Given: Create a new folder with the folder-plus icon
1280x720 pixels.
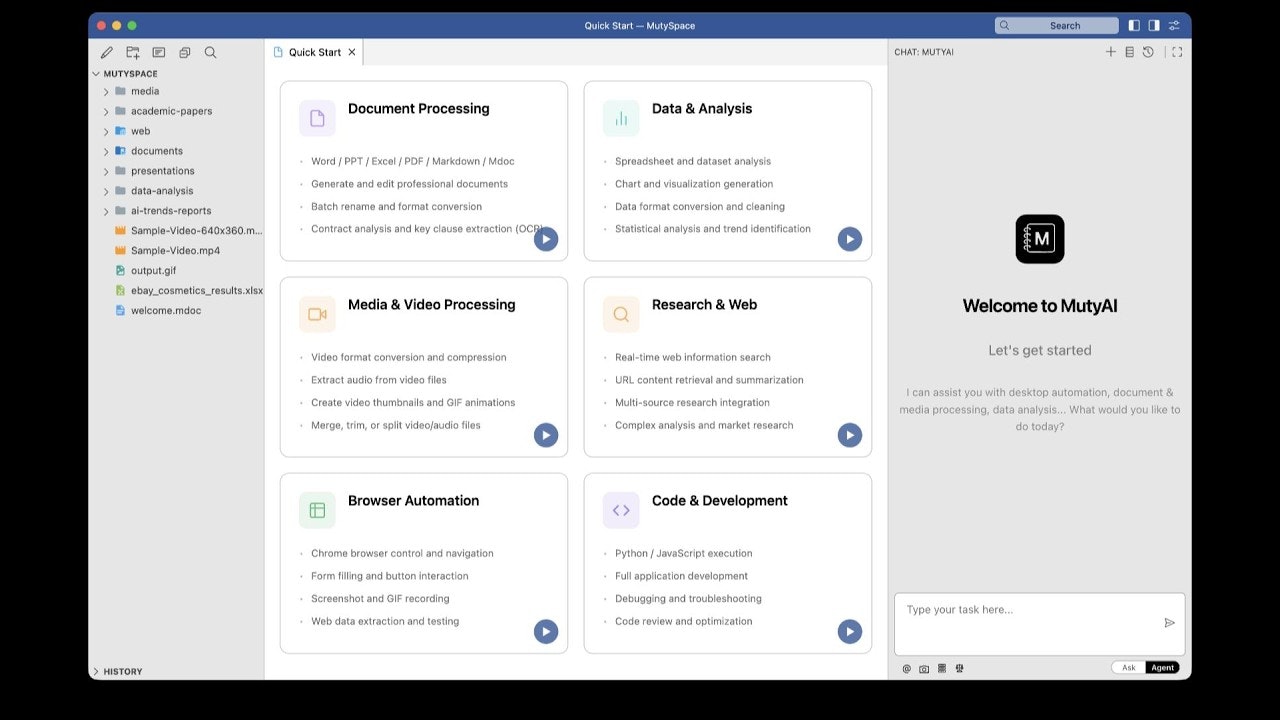Looking at the screenshot, I should 133,52.
